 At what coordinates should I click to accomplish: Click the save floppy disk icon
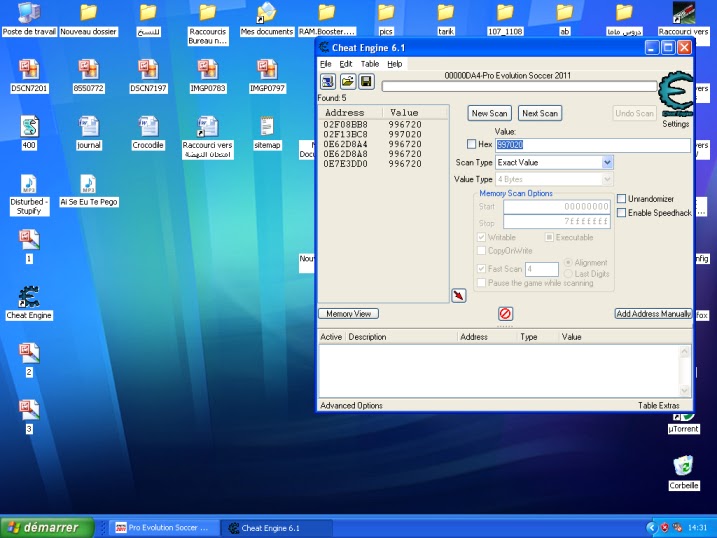tap(366, 82)
